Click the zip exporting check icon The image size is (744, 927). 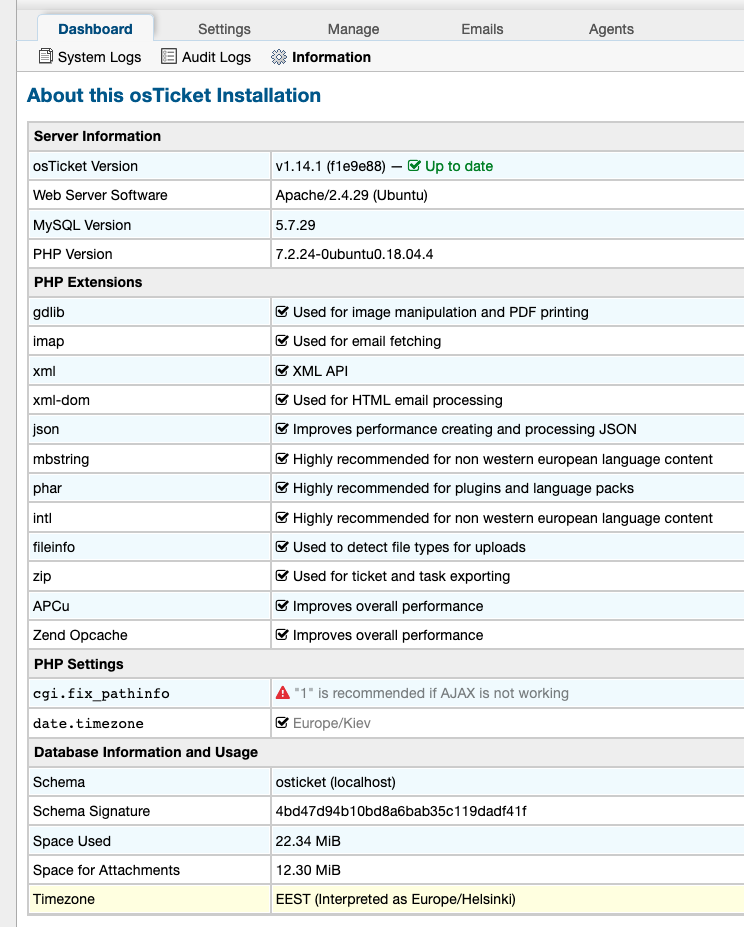pos(282,576)
